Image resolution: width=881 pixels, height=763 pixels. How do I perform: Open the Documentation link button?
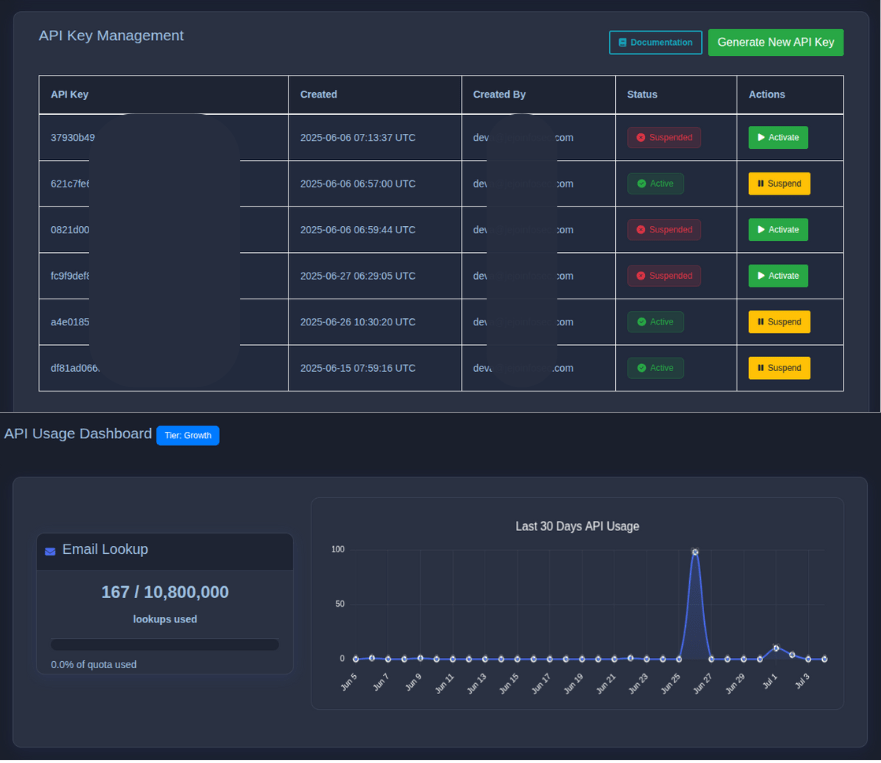coord(655,43)
